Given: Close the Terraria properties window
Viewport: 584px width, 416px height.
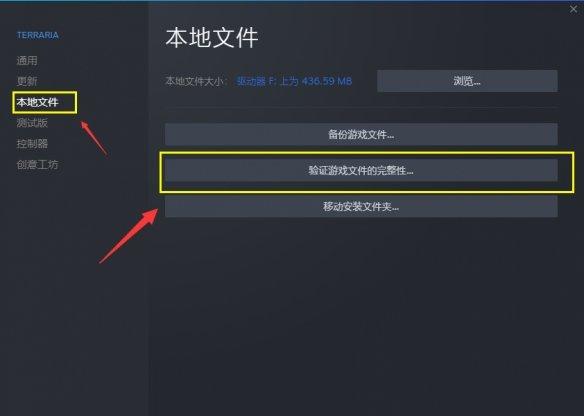Looking at the screenshot, I should tap(573, 9).
